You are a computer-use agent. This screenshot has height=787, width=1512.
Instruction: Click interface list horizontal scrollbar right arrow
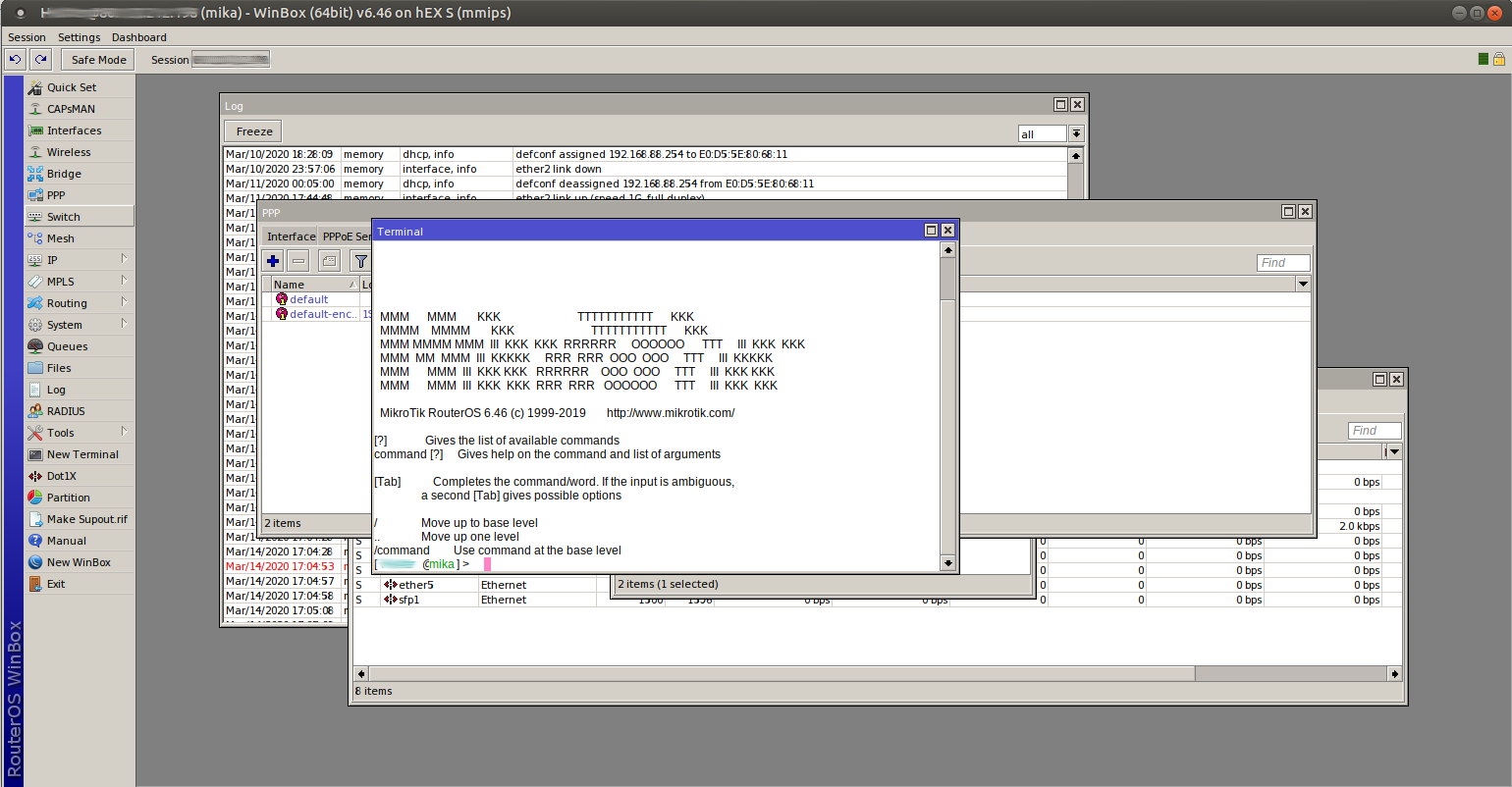click(x=1394, y=674)
